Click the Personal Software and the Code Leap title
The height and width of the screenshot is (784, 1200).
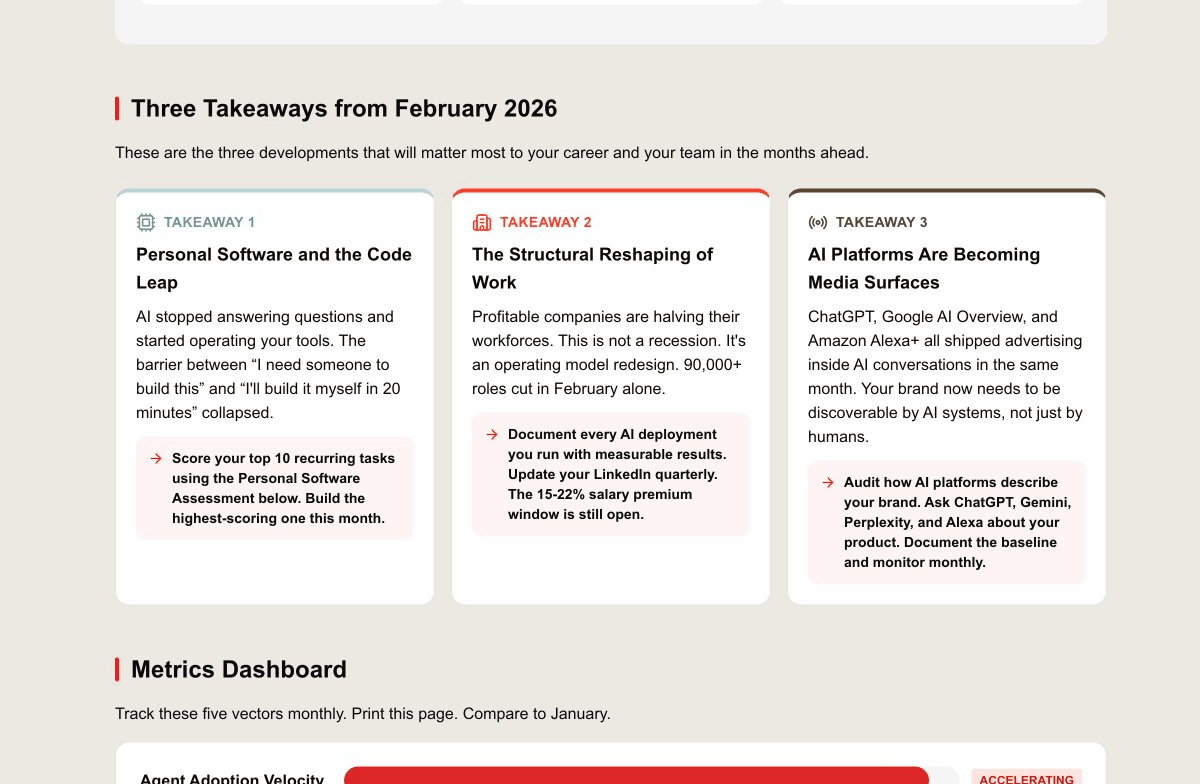pos(274,268)
